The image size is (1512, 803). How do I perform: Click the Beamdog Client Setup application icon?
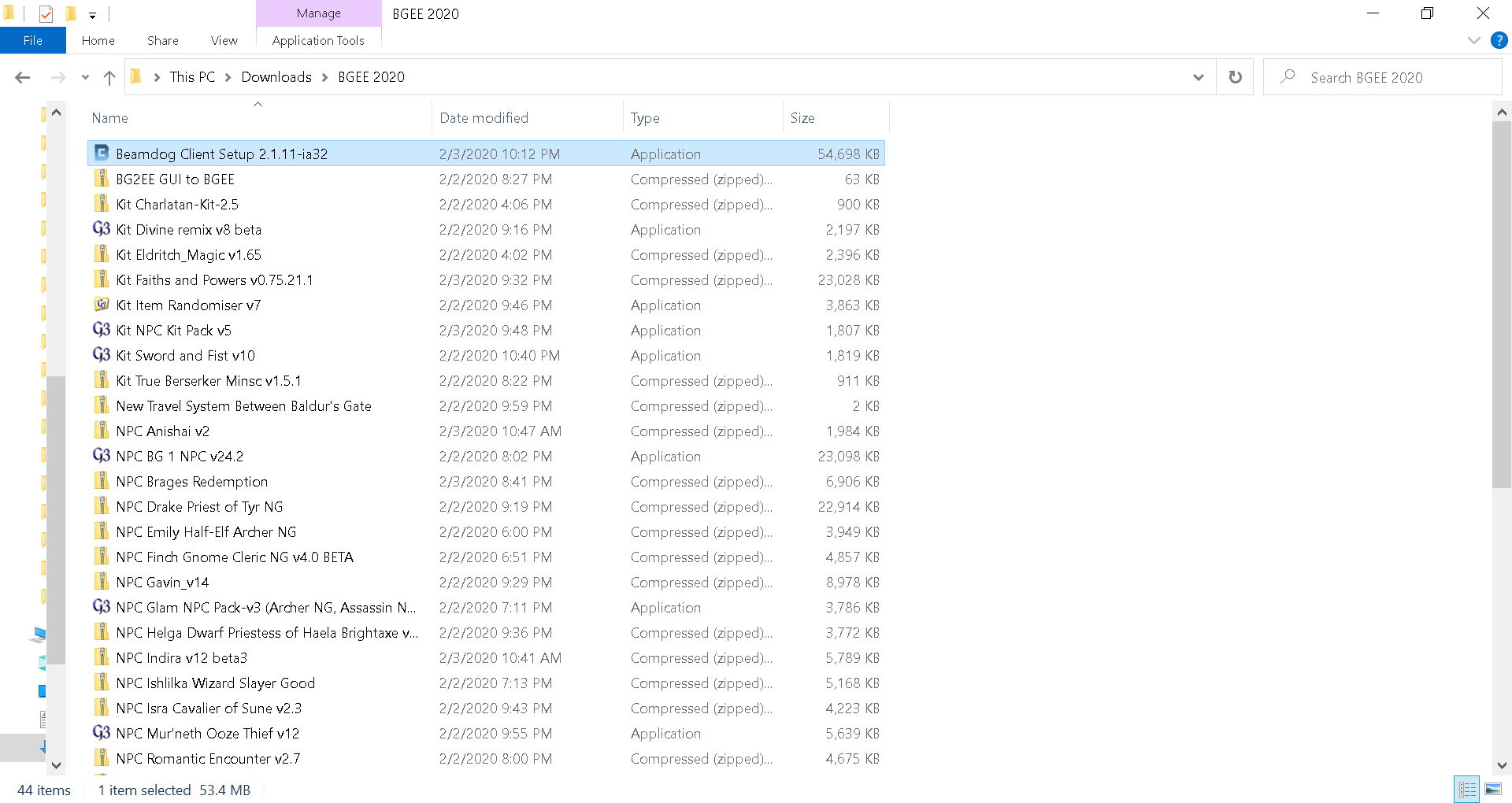pos(102,154)
